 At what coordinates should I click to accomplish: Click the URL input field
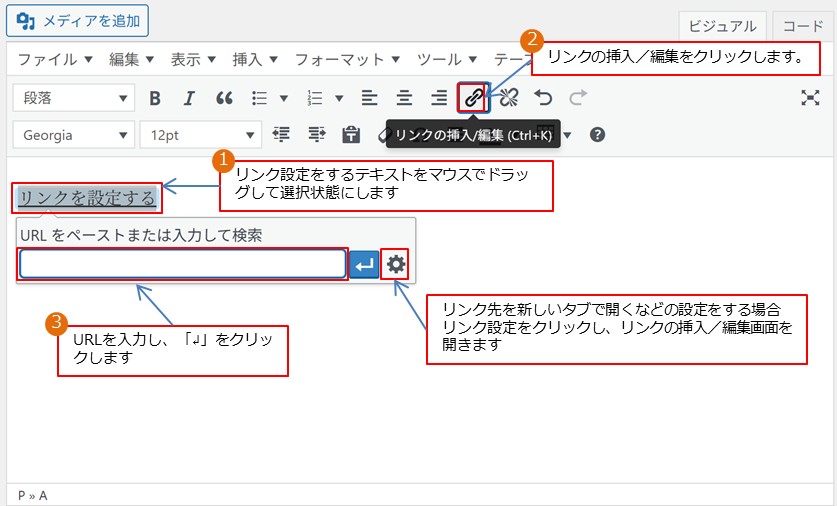(x=183, y=264)
